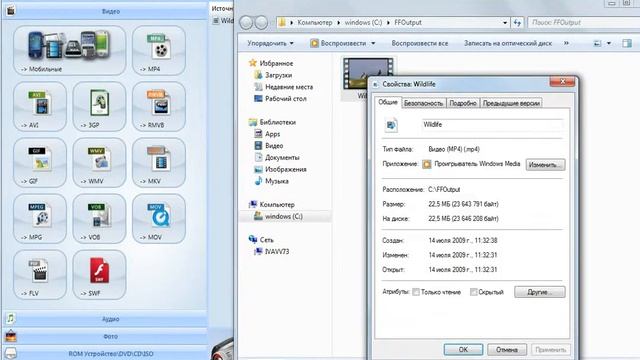Choose the WMV conversion format
The height and width of the screenshot is (360, 640).
(x=99, y=162)
